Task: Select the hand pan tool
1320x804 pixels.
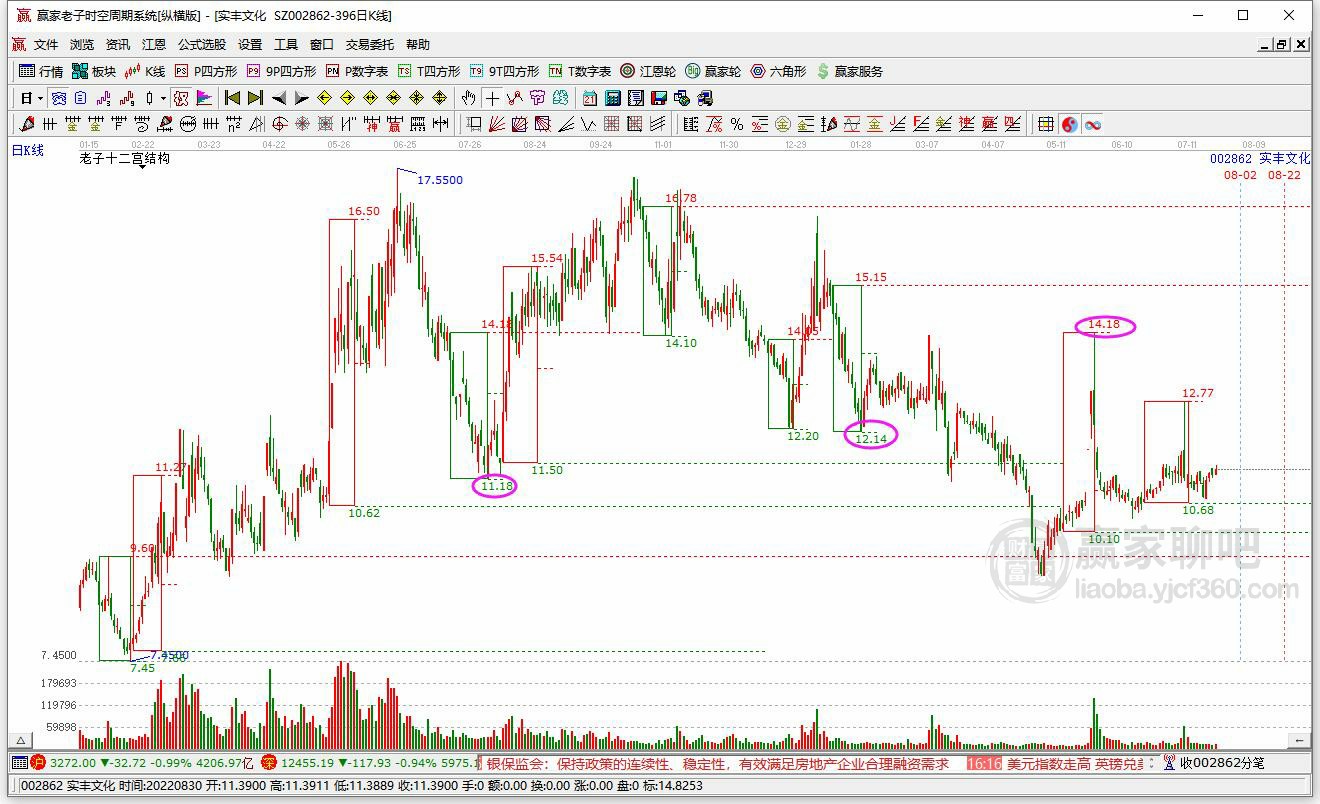Action: click(x=468, y=98)
